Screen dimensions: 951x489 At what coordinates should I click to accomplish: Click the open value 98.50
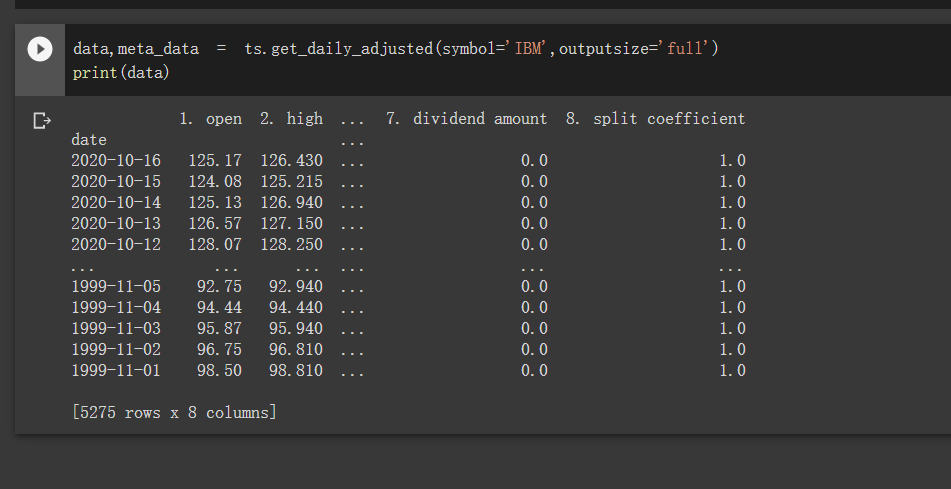pos(219,371)
